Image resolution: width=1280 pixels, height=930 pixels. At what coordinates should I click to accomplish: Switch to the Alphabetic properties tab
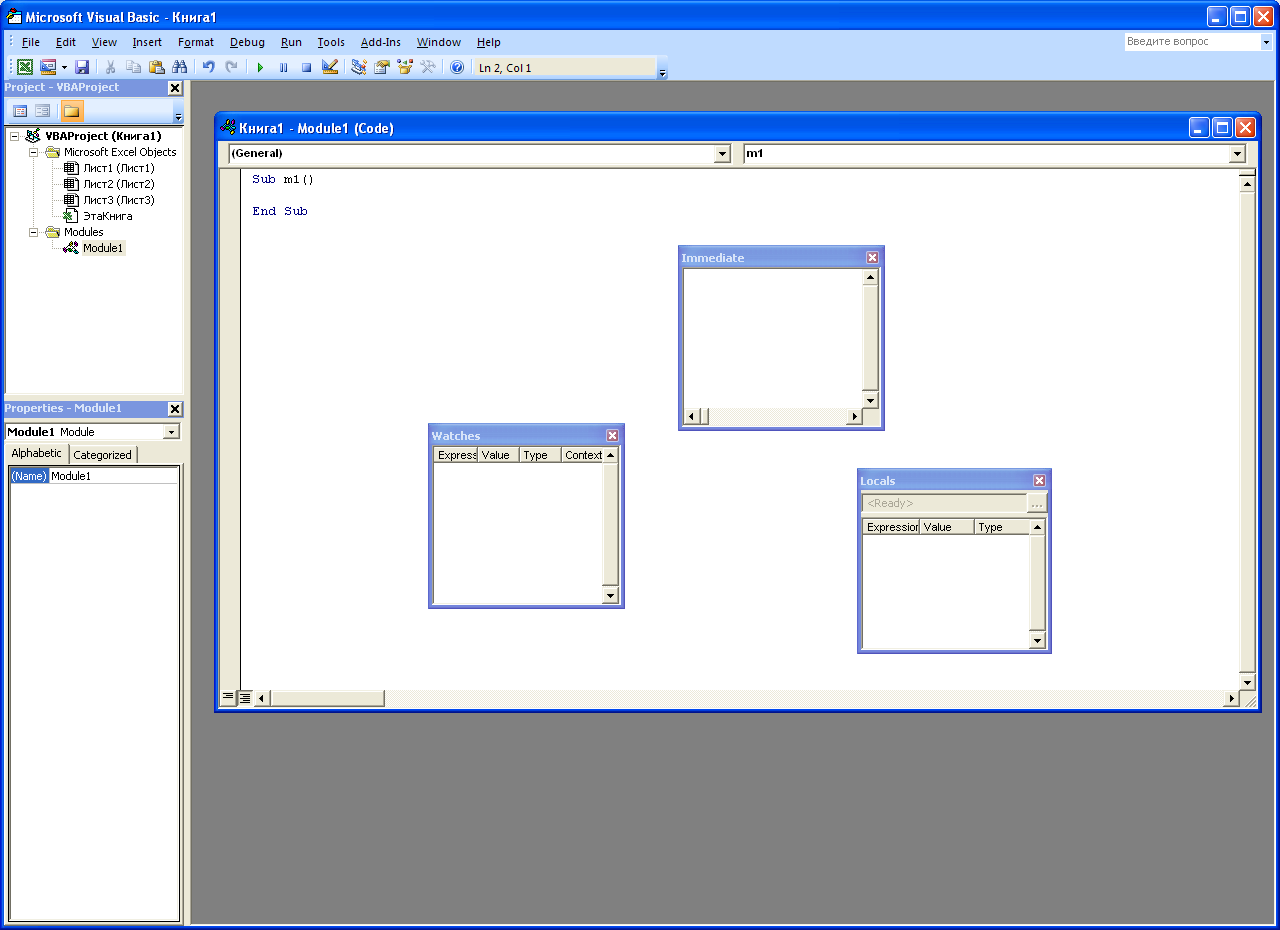[37, 453]
